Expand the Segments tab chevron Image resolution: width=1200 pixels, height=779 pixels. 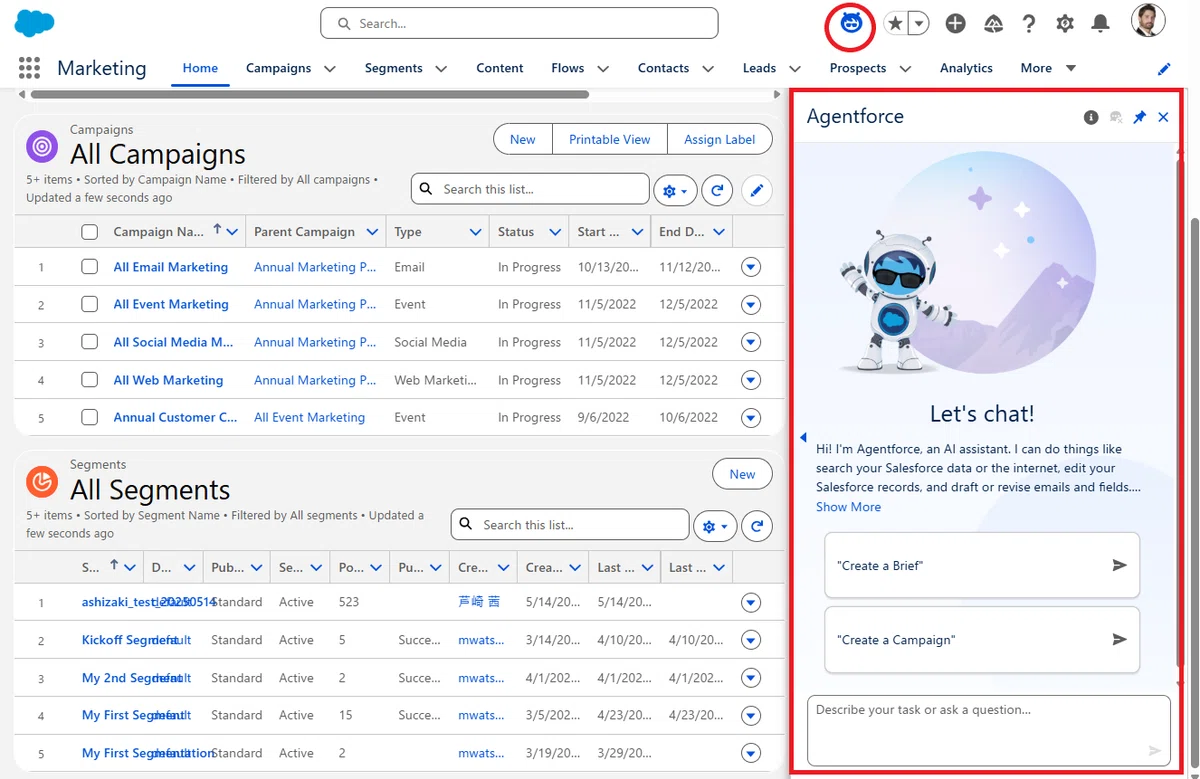(441, 69)
